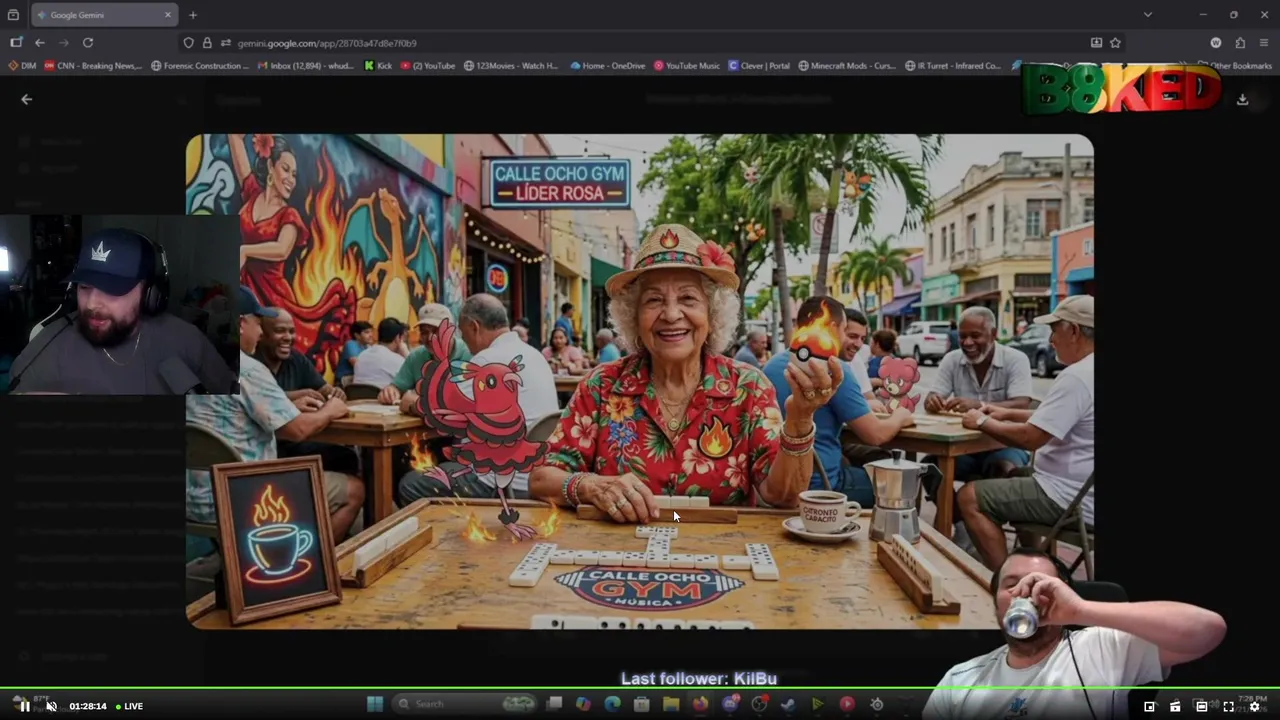Open the DIM bookmark
The width and height of the screenshot is (1280, 720).
(21, 66)
